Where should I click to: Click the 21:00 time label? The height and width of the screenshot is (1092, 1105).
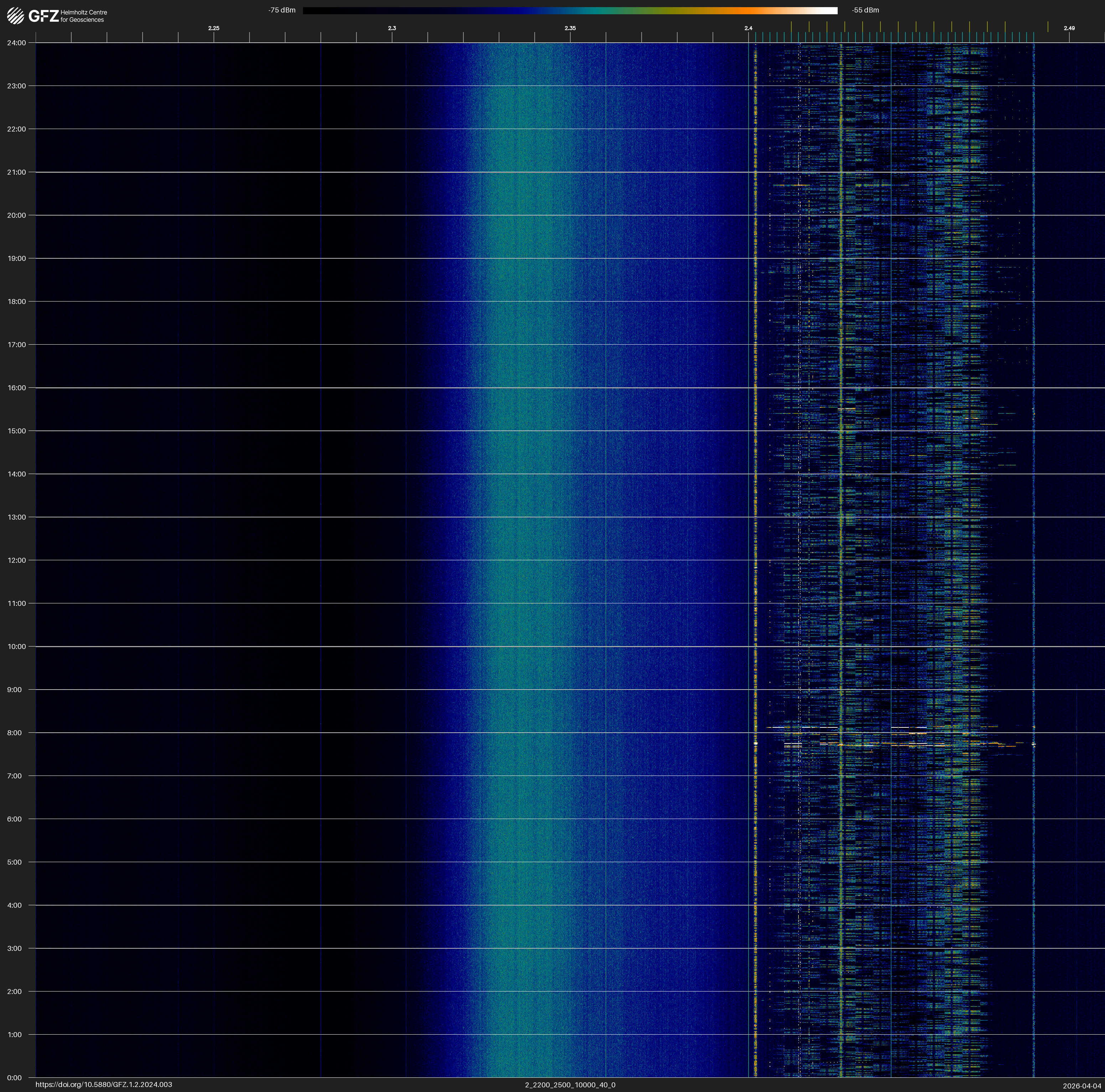[17, 172]
